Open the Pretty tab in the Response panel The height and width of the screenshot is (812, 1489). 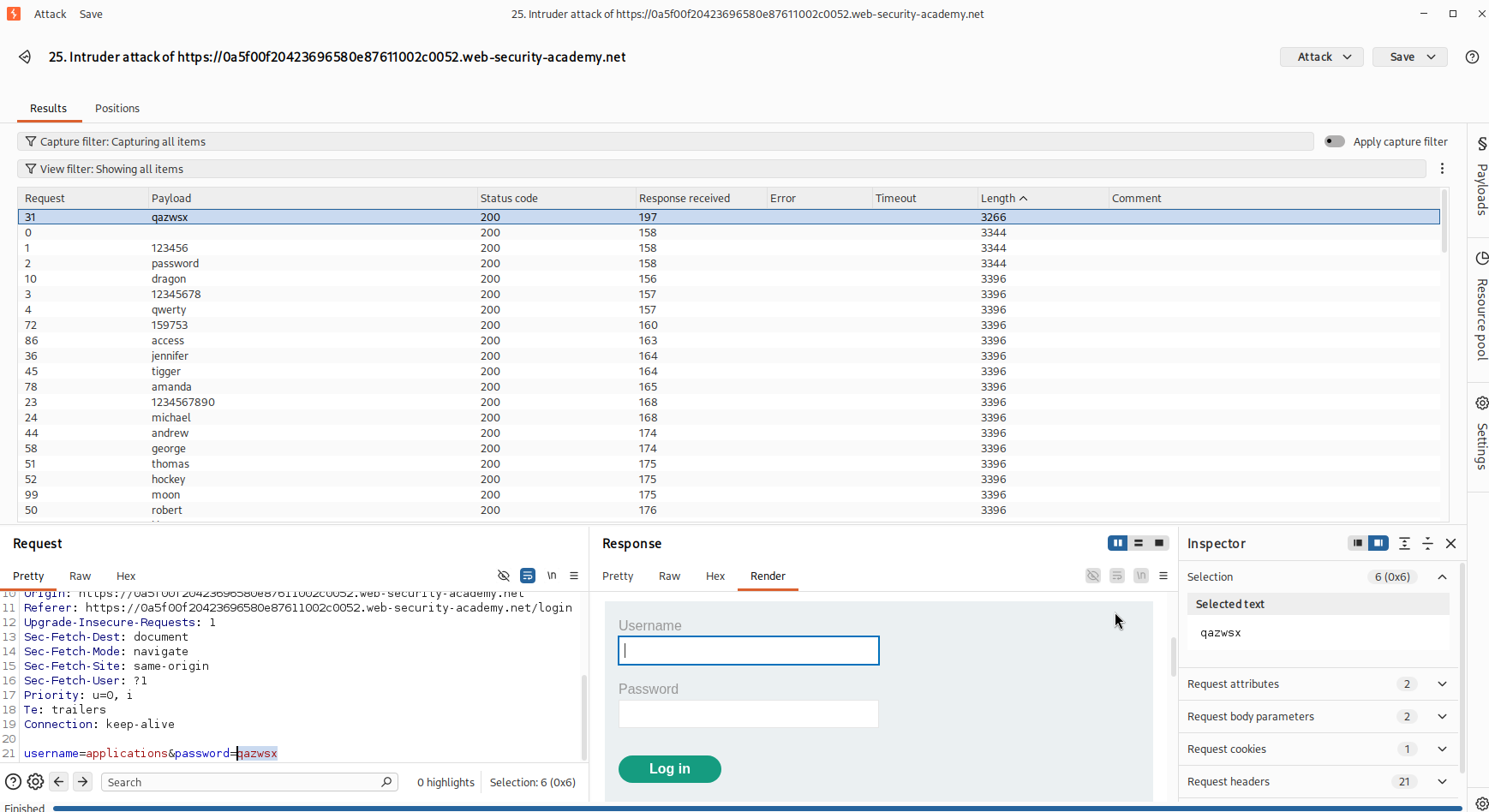[x=618, y=576]
